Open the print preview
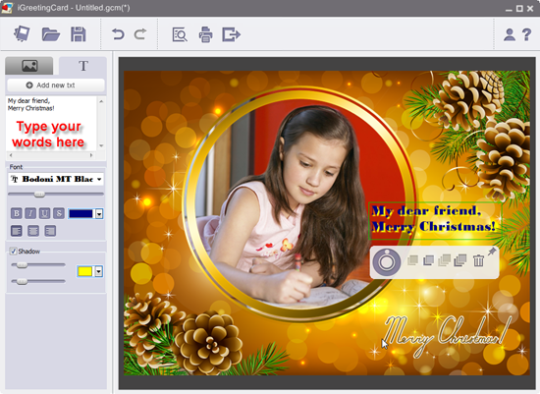 [180, 34]
